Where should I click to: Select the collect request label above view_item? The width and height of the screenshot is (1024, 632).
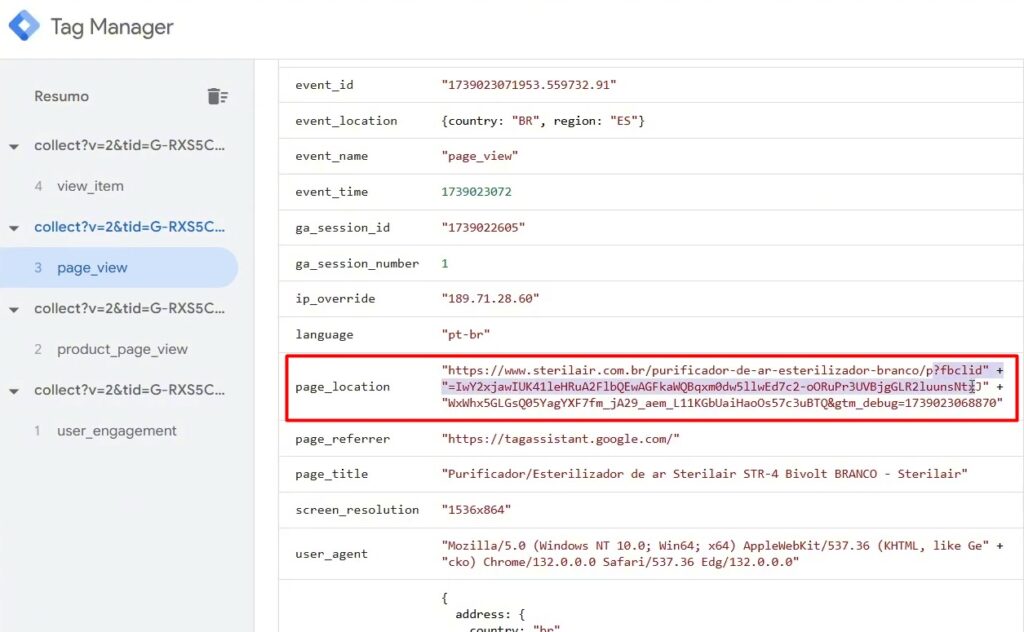pos(129,145)
